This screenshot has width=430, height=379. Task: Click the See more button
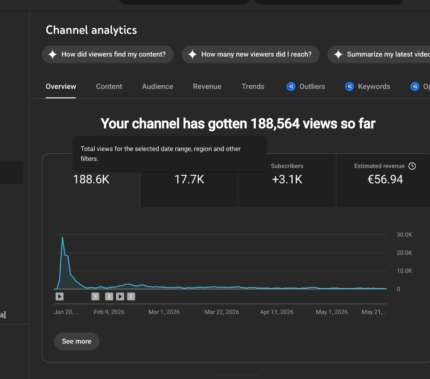coord(76,341)
